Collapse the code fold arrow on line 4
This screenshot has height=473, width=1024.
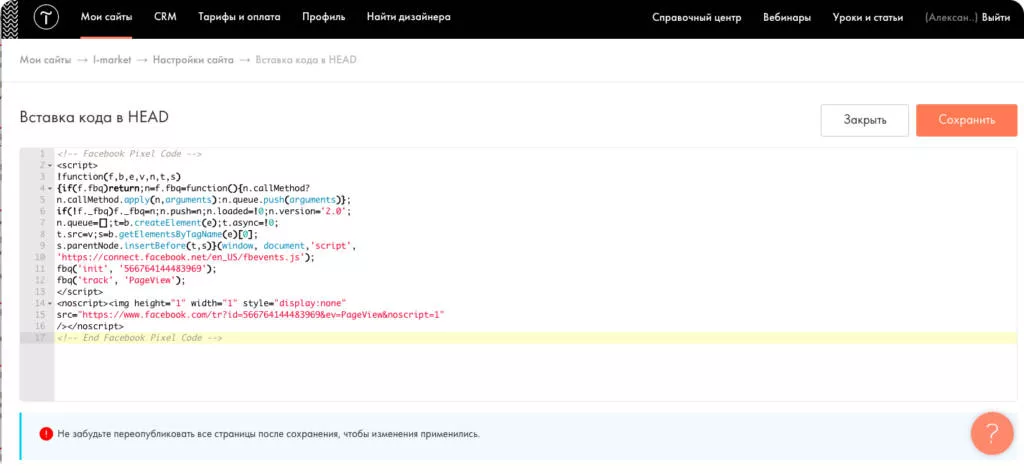point(50,189)
